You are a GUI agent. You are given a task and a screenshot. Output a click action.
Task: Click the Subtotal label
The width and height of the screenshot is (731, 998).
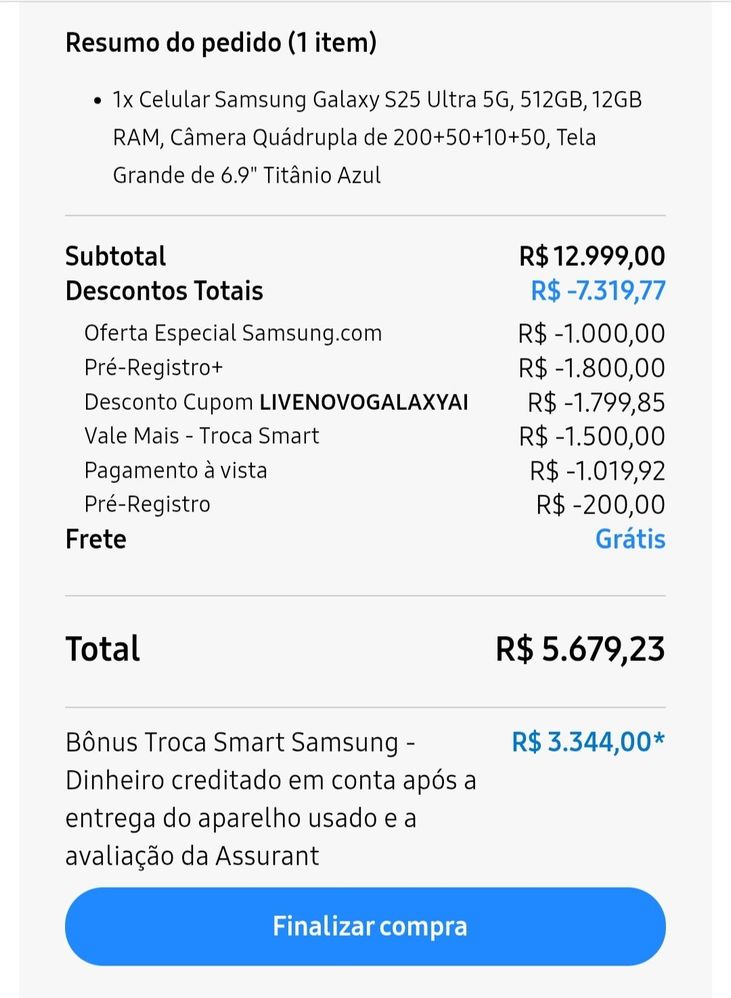[116, 257]
